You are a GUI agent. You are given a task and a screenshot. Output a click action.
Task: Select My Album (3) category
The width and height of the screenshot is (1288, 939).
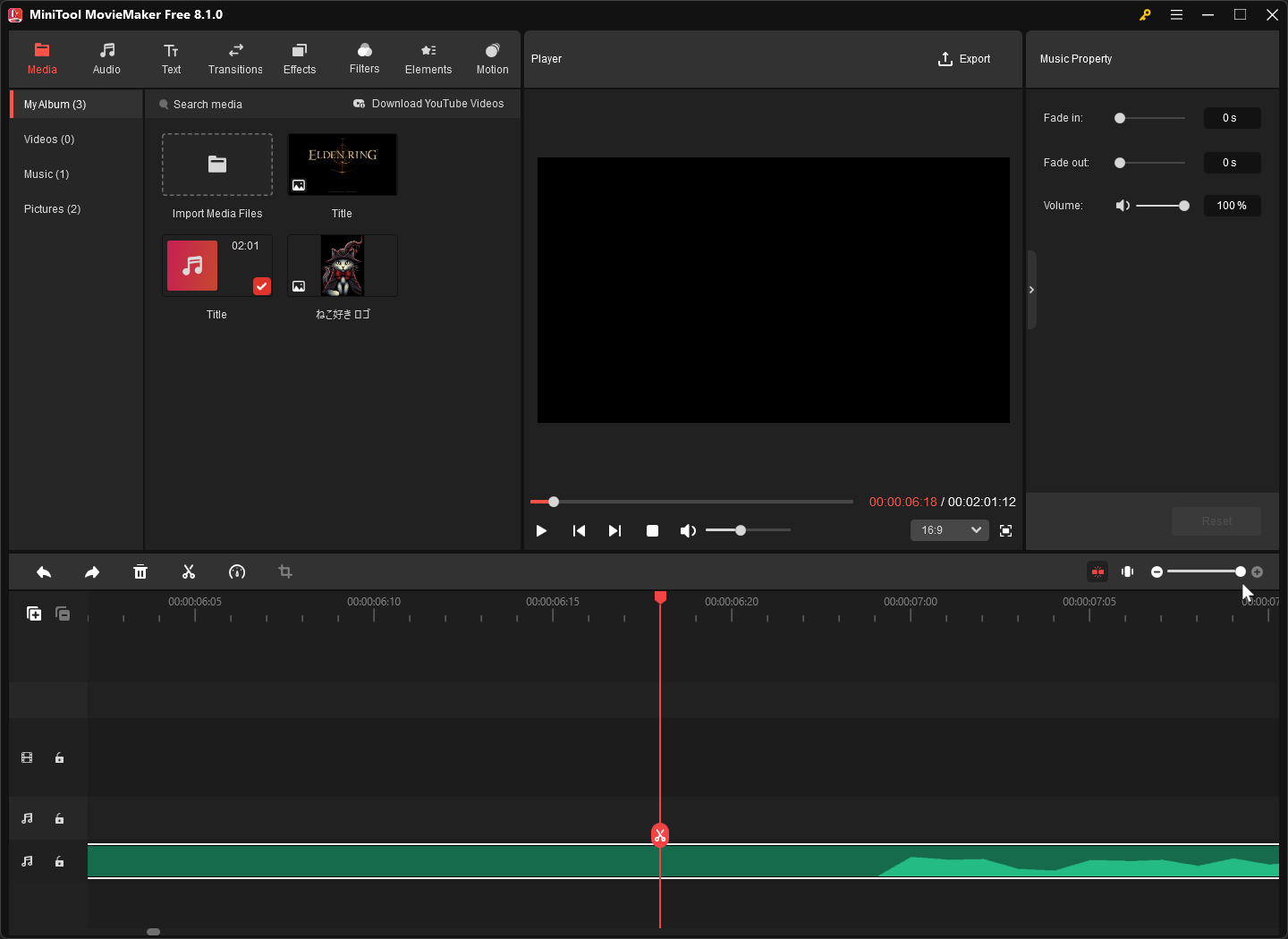[77, 105]
